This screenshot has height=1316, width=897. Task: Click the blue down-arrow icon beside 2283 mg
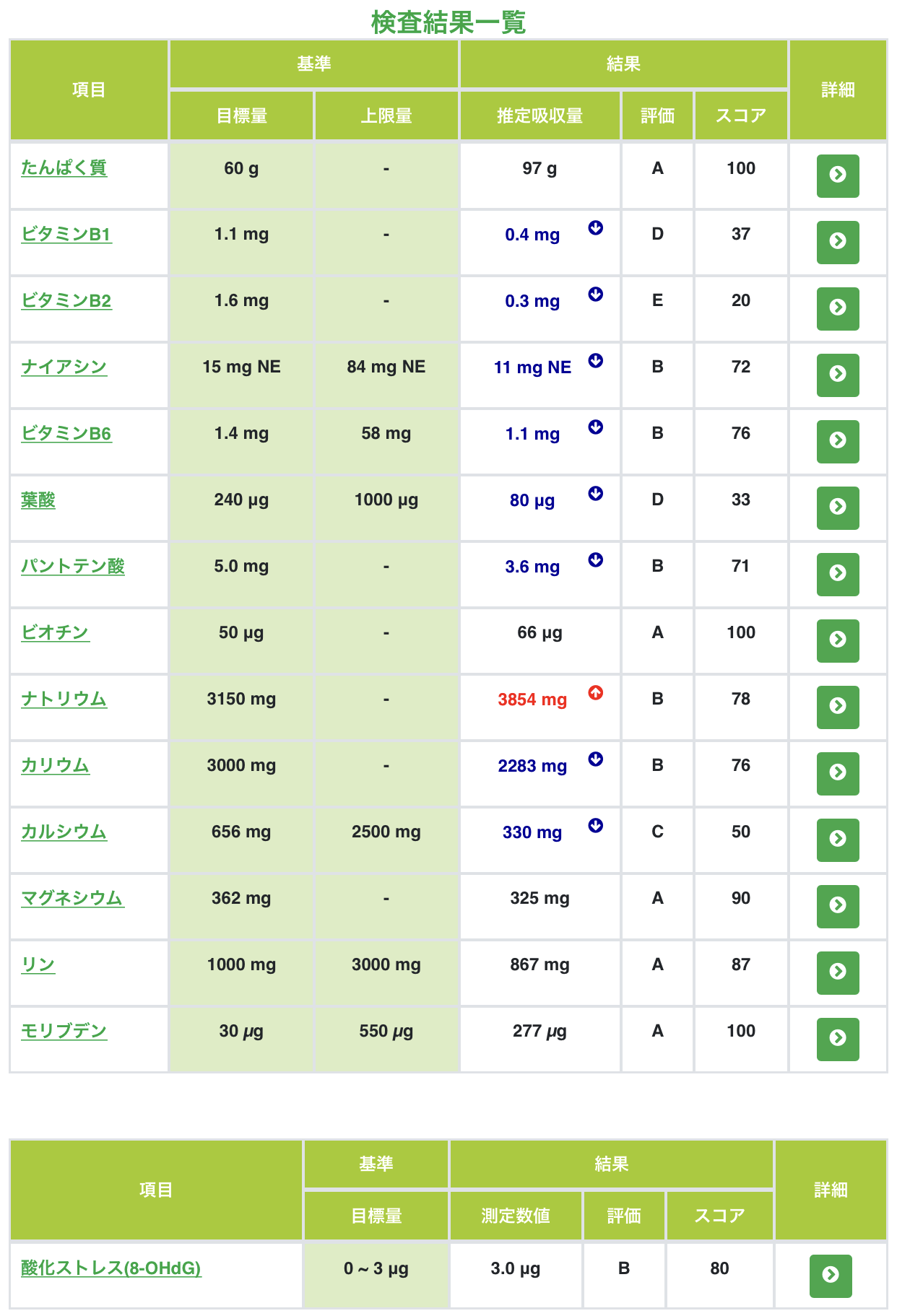(595, 759)
